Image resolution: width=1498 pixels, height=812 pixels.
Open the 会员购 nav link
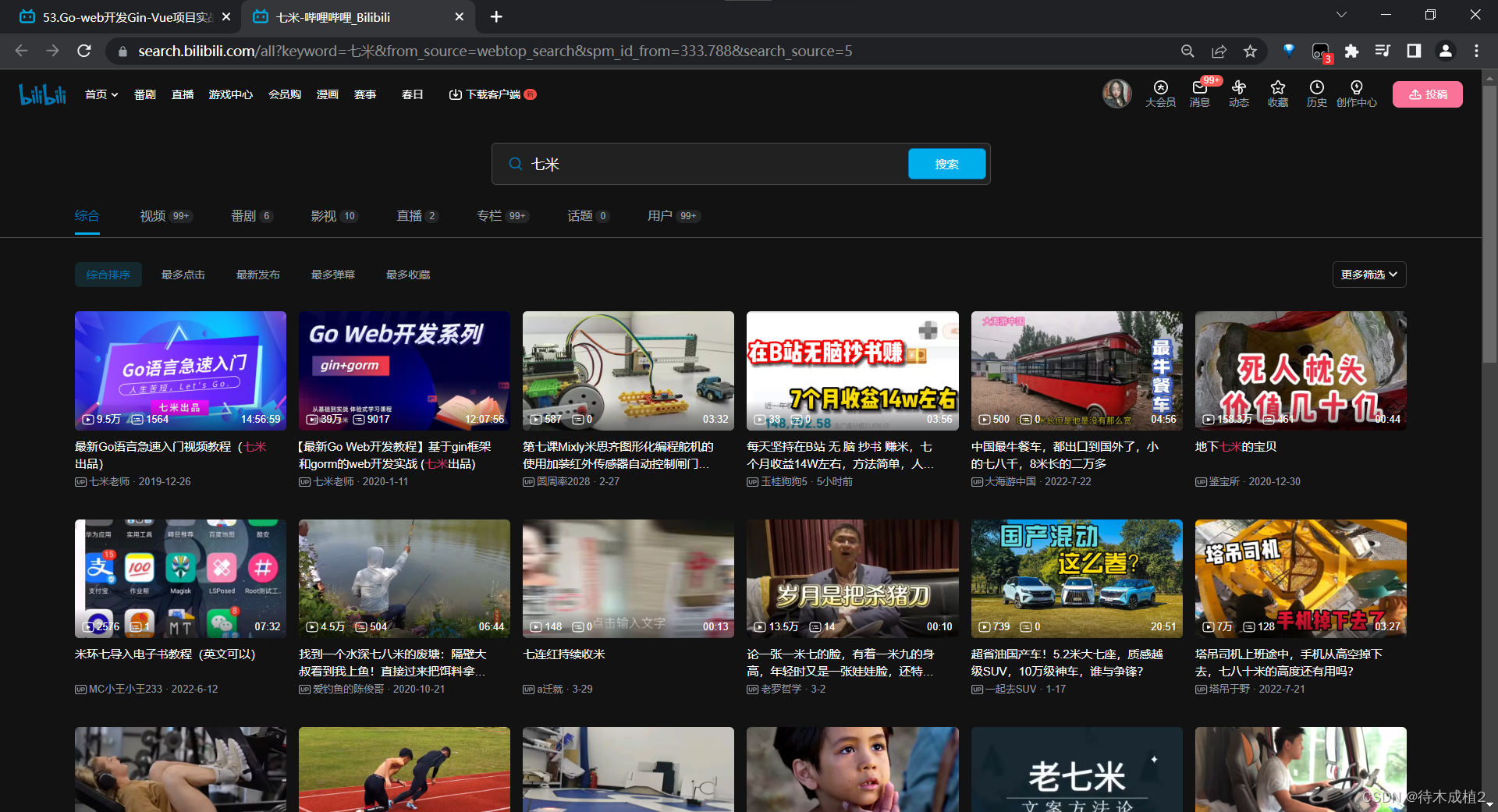pos(285,94)
